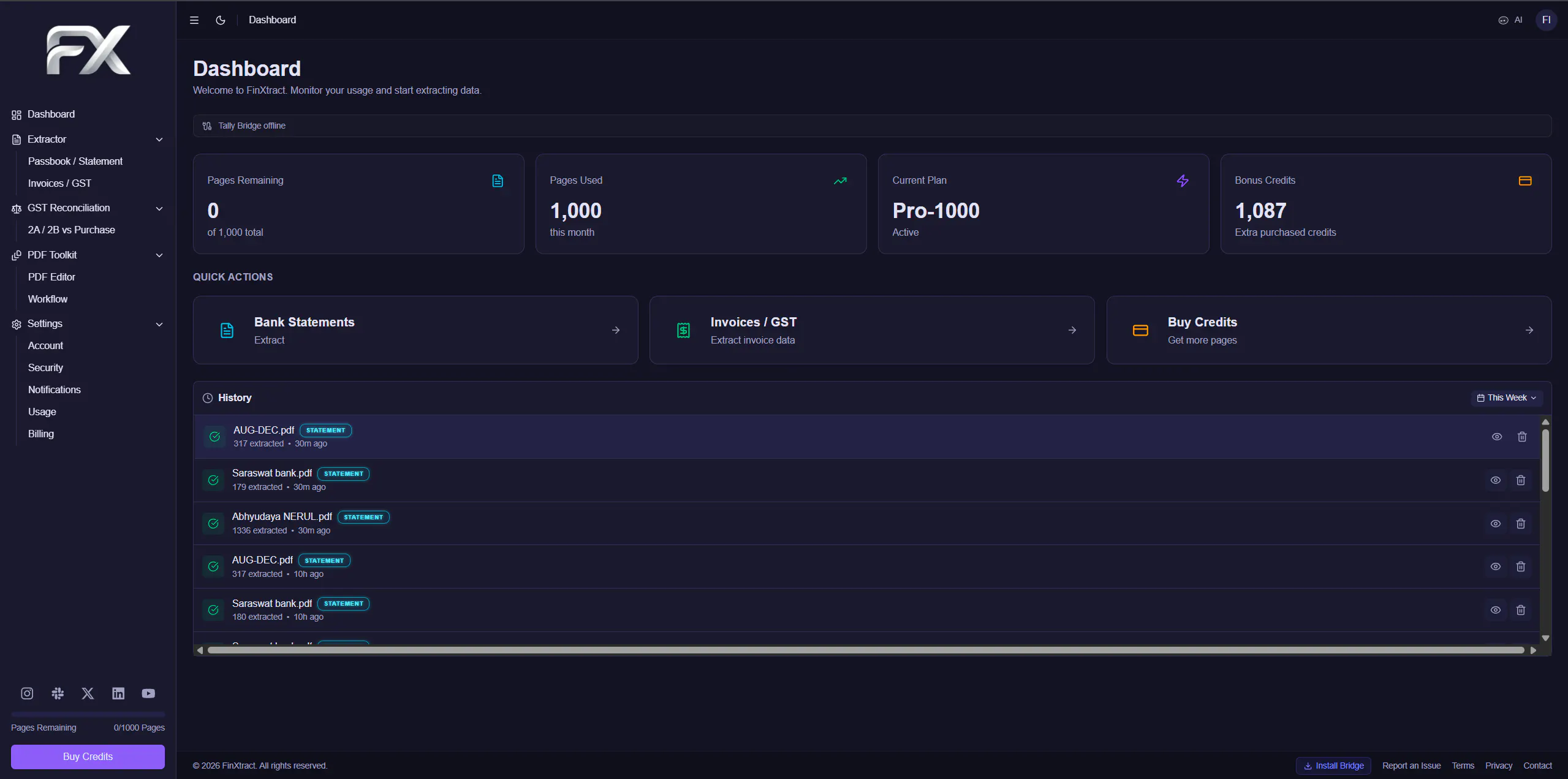The width and height of the screenshot is (1568, 779).
Task: Open the Workflow page
Action: (48, 299)
